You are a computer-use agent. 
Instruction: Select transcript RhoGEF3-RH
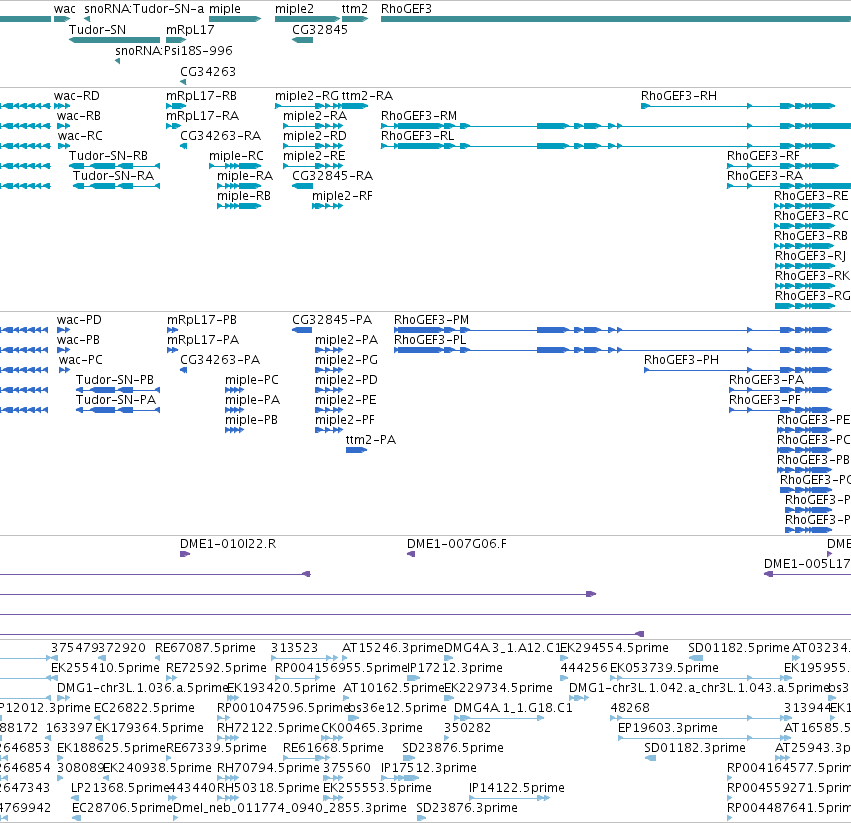(738, 106)
